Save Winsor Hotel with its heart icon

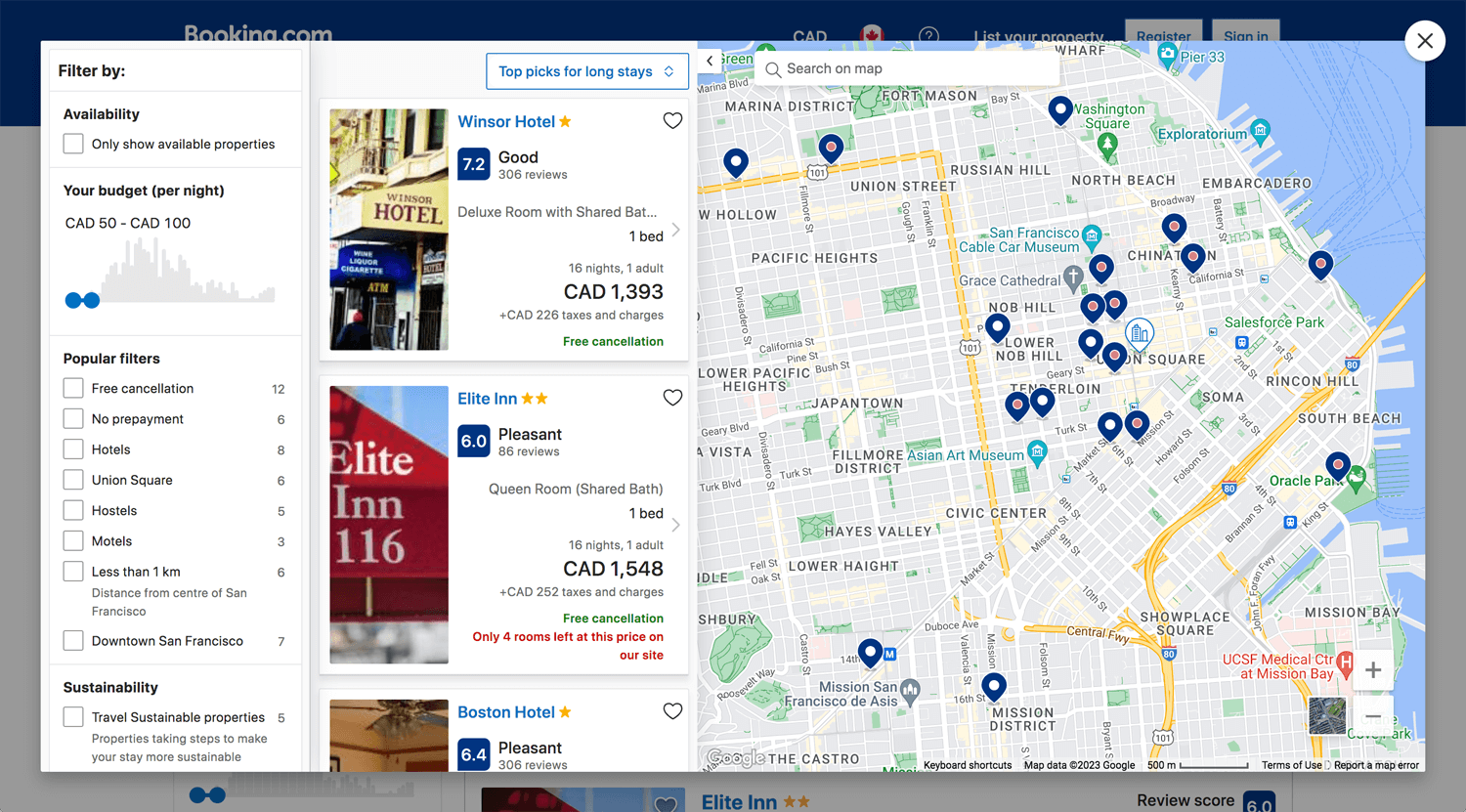(x=672, y=121)
